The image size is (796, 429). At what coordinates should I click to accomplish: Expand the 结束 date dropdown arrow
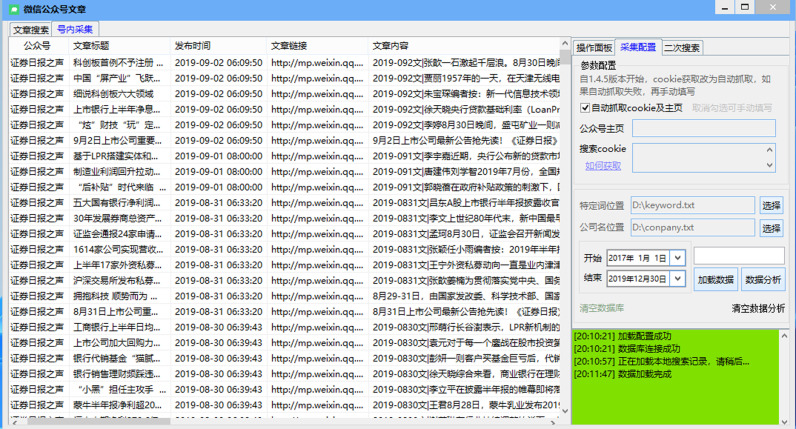[678, 278]
